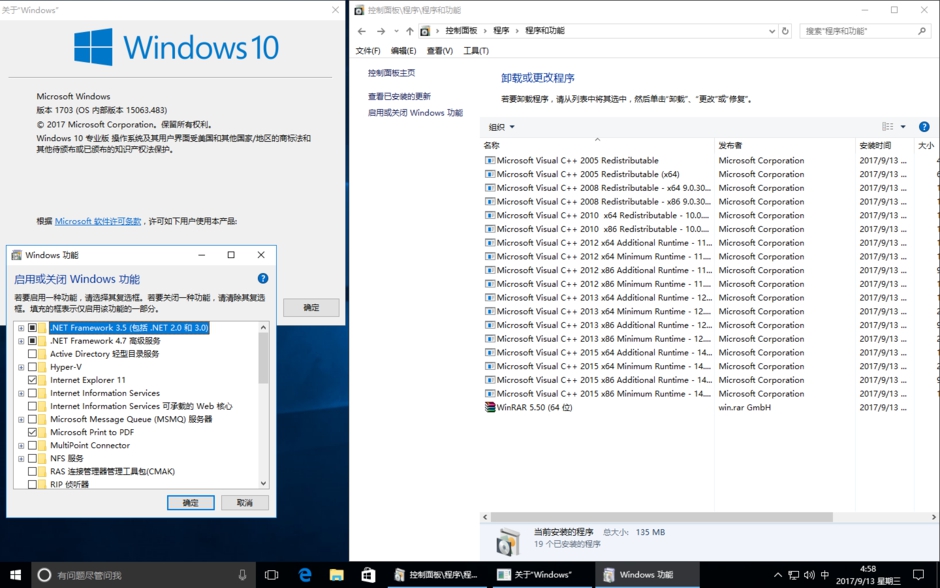The height and width of the screenshot is (588, 940).
Task: Open File Explorer from the taskbar
Action: point(336,575)
